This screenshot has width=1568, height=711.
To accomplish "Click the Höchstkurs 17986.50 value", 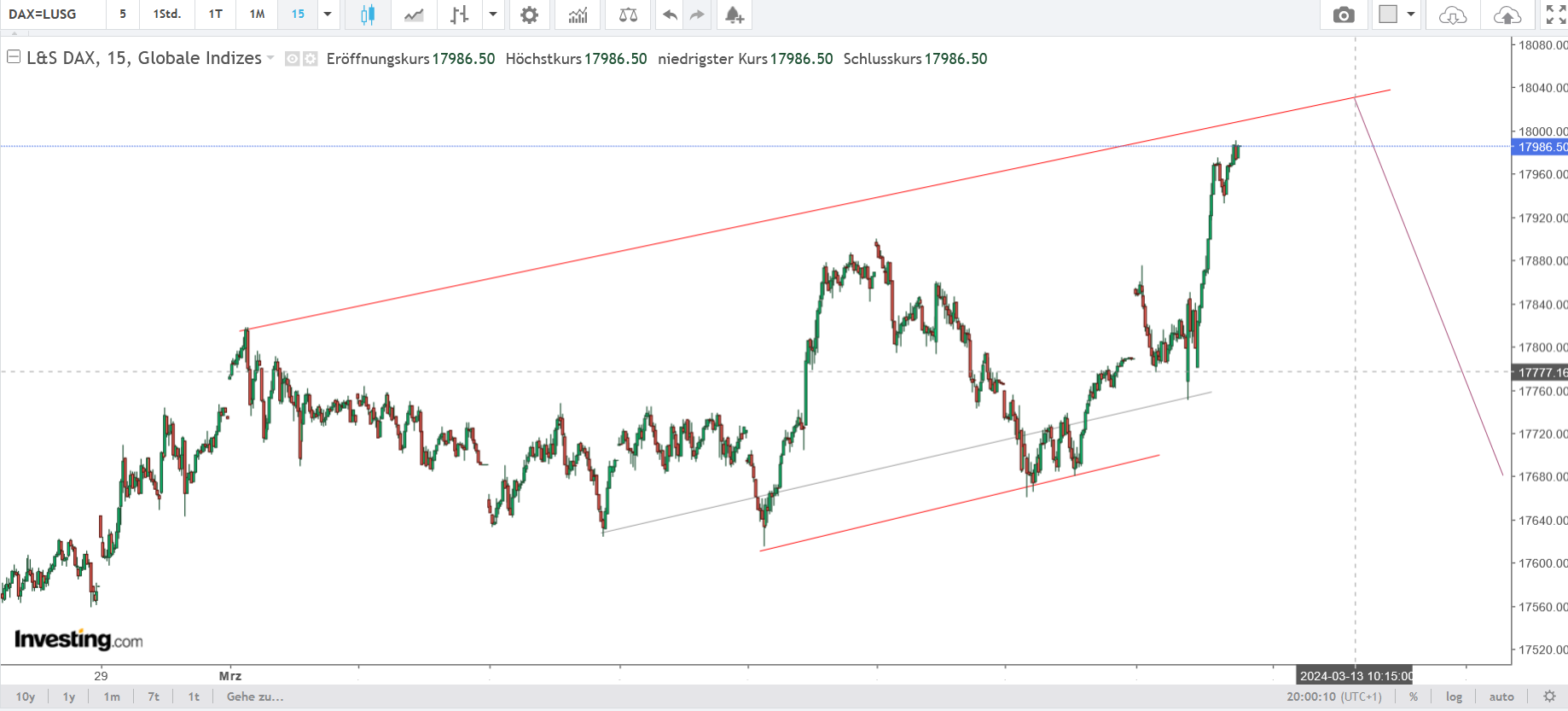I will point(615,59).
